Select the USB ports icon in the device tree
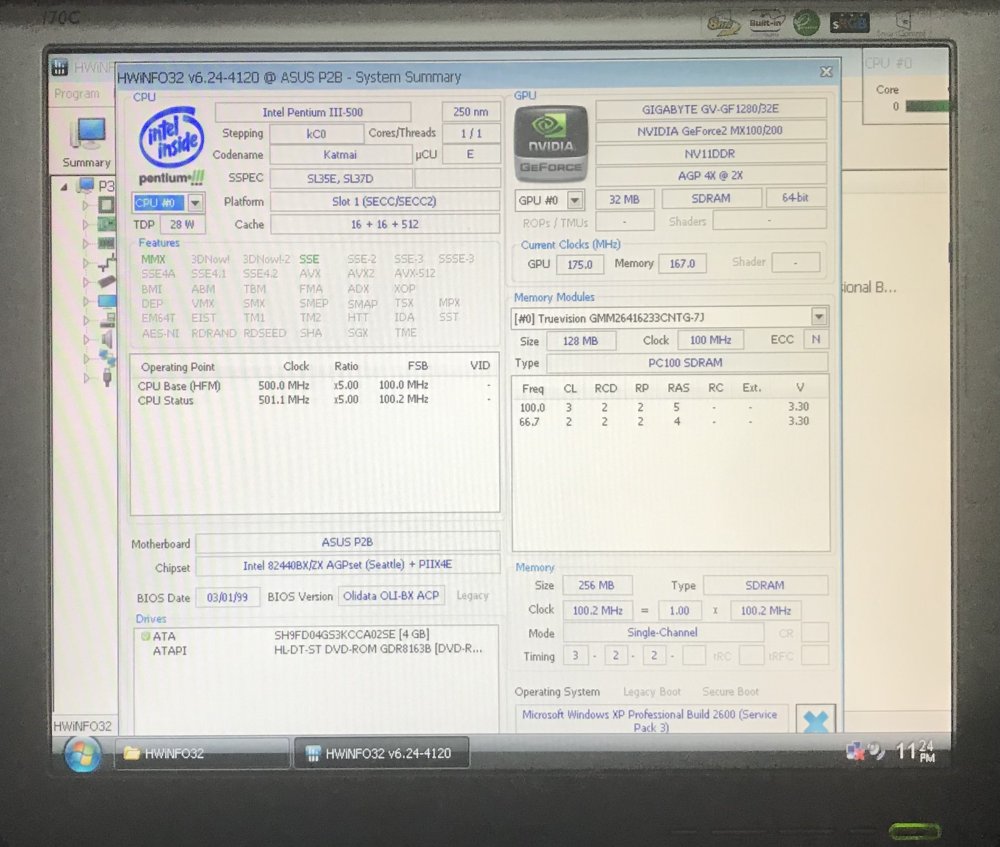Screen dimensions: 1000x847 click(106, 376)
